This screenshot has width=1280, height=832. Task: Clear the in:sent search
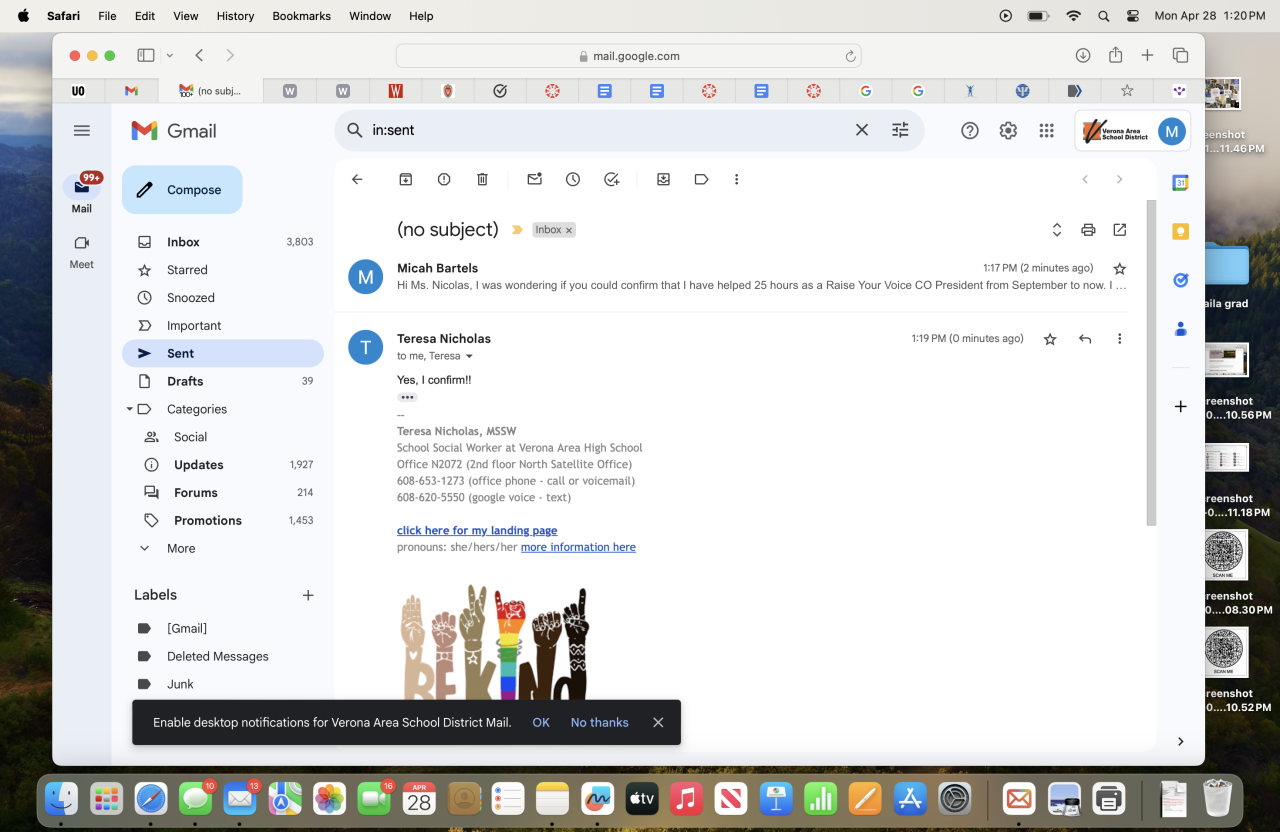(x=862, y=130)
